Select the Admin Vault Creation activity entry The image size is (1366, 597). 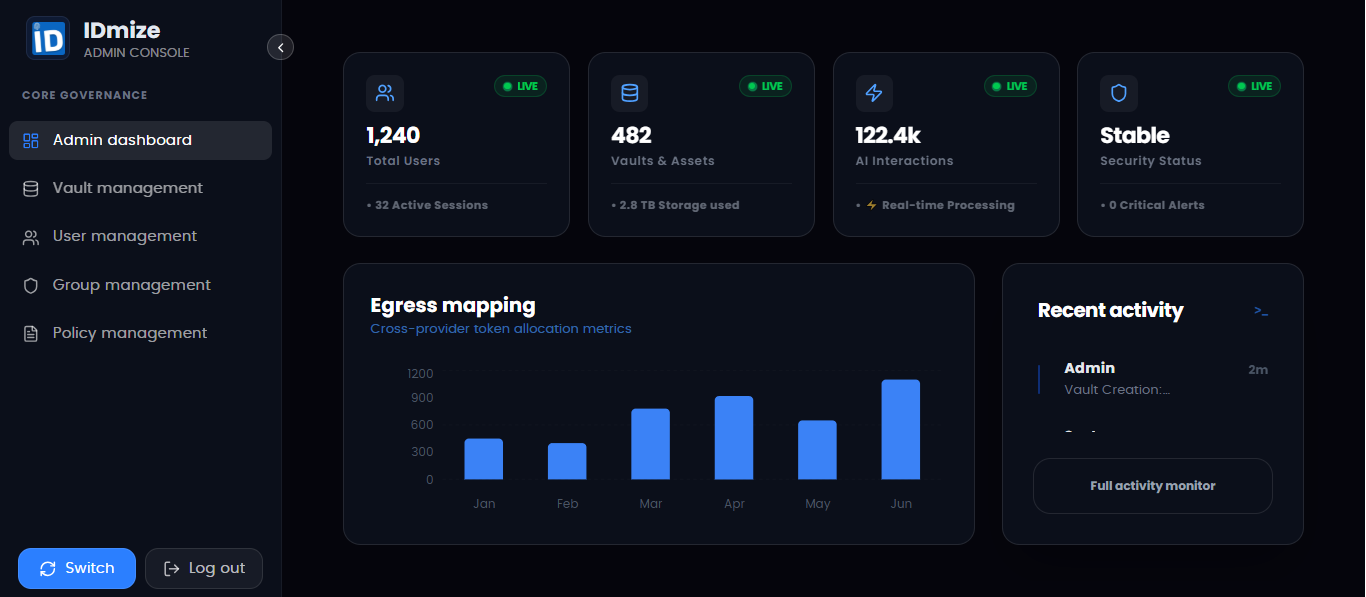(1153, 378)
